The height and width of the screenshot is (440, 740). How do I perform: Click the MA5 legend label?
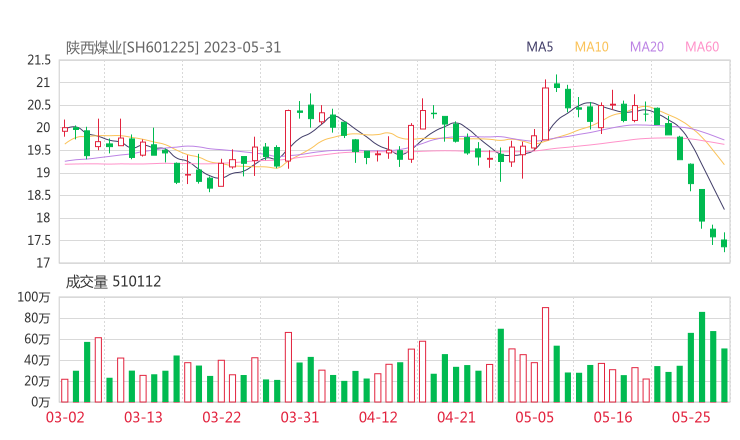click(539, 47)
